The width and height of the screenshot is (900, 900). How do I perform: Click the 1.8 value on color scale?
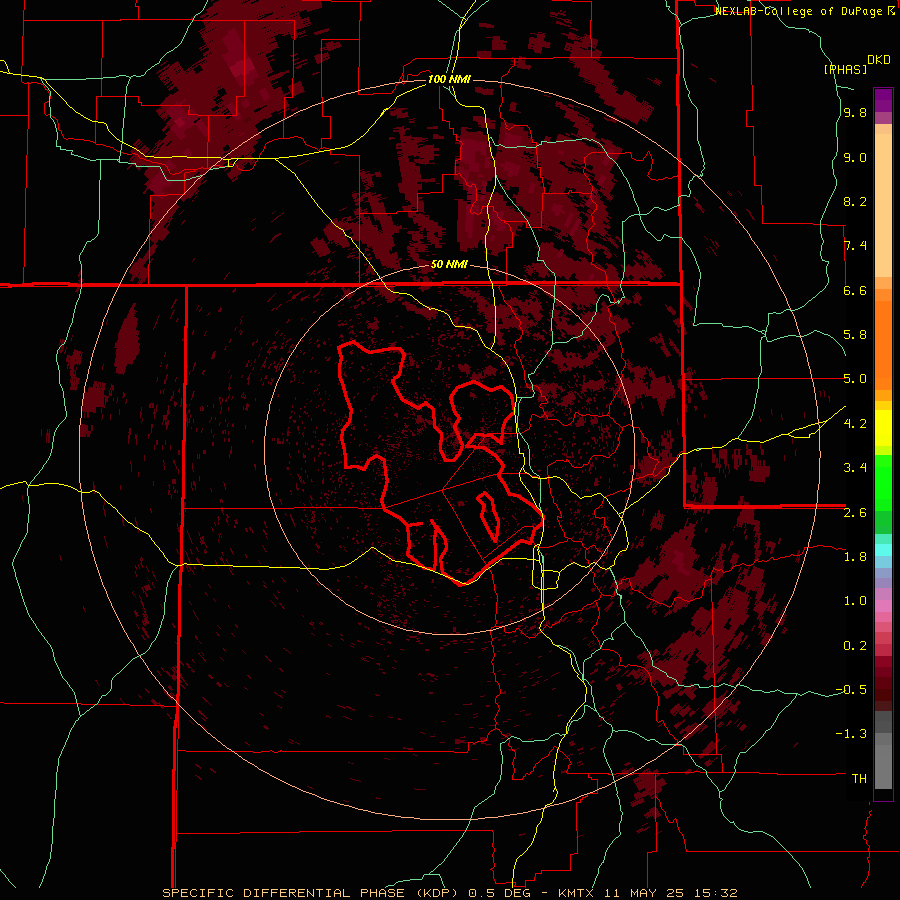tap(855, 557)
